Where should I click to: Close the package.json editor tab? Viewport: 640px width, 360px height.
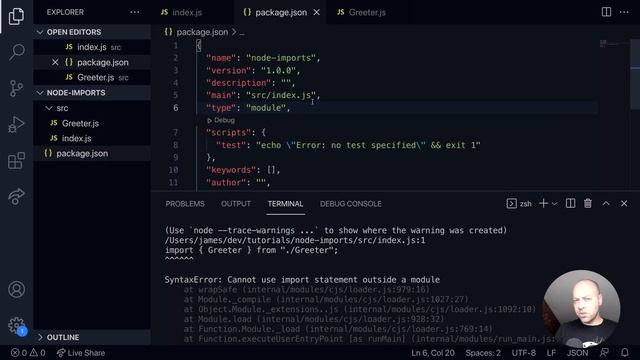[316, 13]
